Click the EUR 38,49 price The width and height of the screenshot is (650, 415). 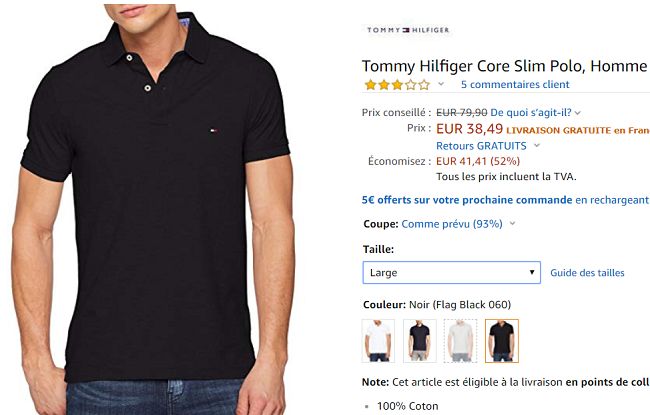coord(468,129)
